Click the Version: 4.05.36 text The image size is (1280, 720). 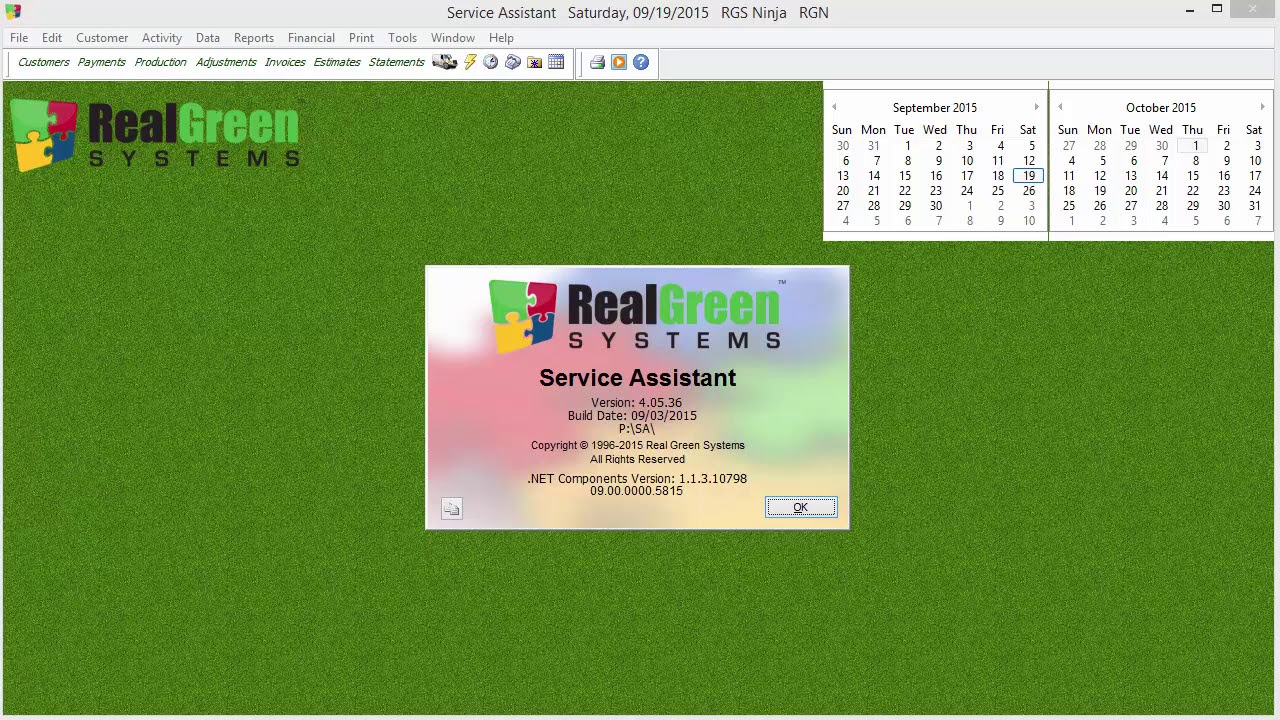[x=636, y=403]
